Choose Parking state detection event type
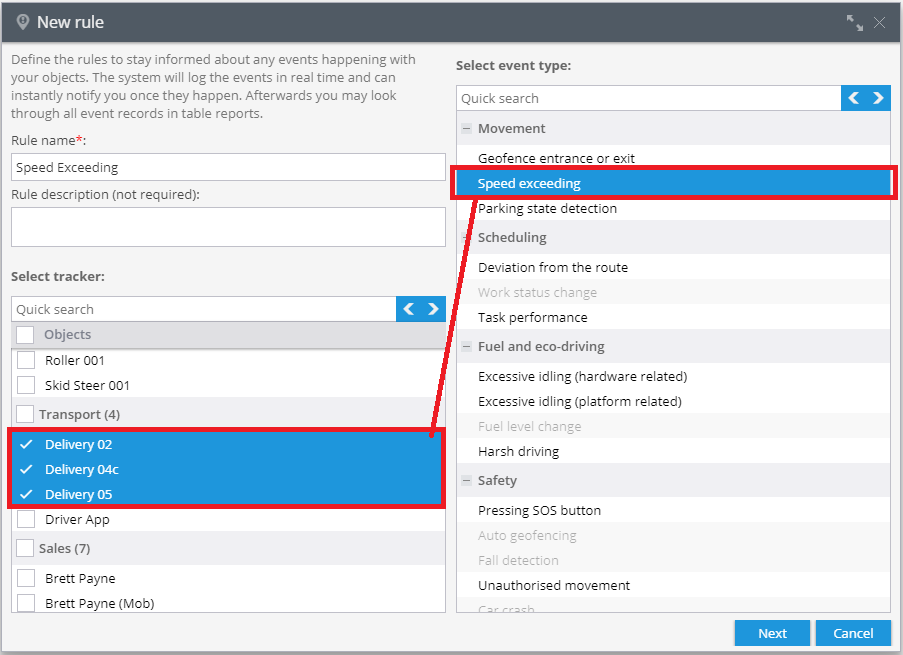The width and height of the screenshot is (903, 655). tap(547, 208)
